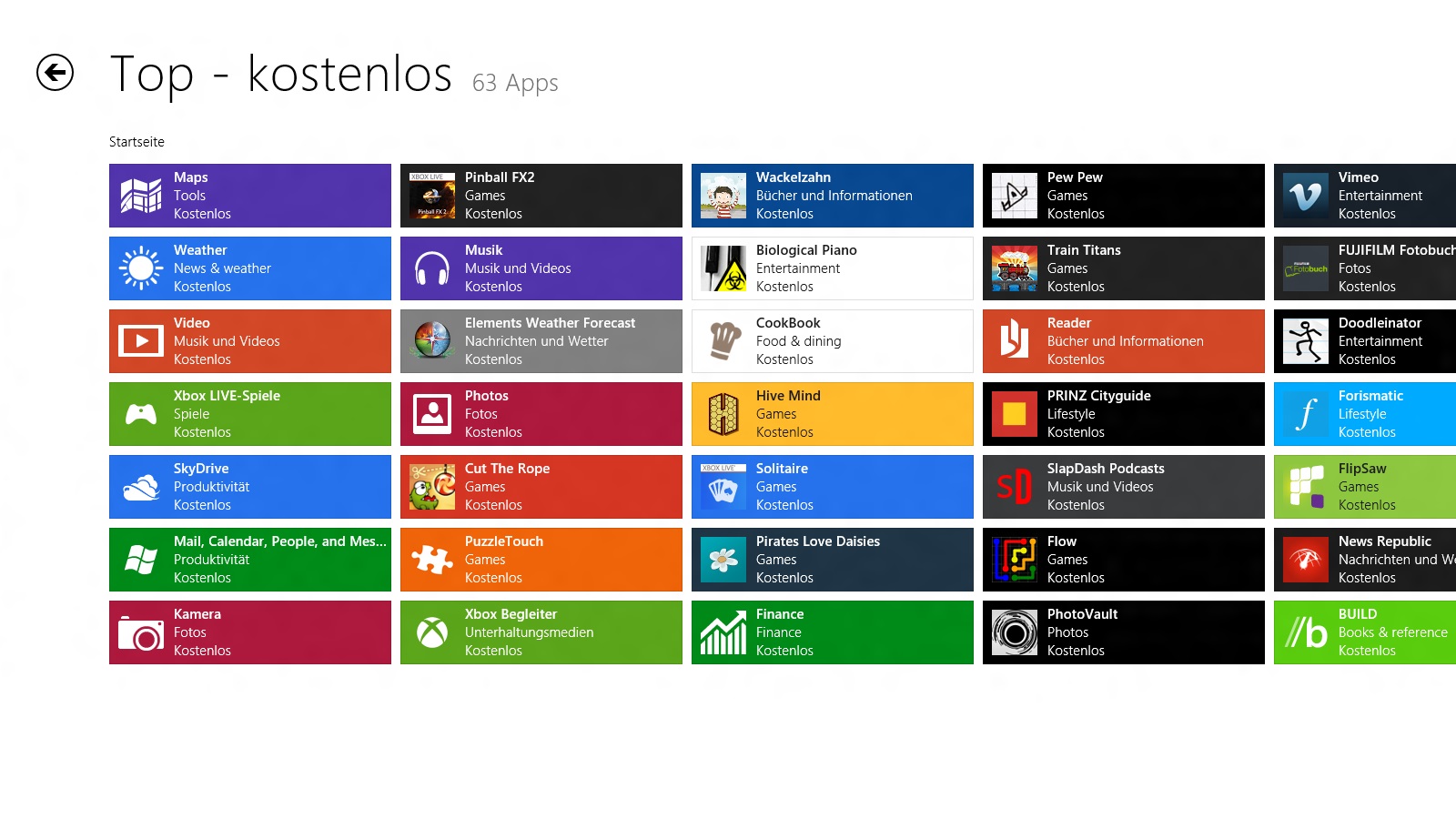Image resolution: width=1456 pixels, height=819 pixels.
Task: Click the 'Books & reference' category text
Action: [1392, 632]
